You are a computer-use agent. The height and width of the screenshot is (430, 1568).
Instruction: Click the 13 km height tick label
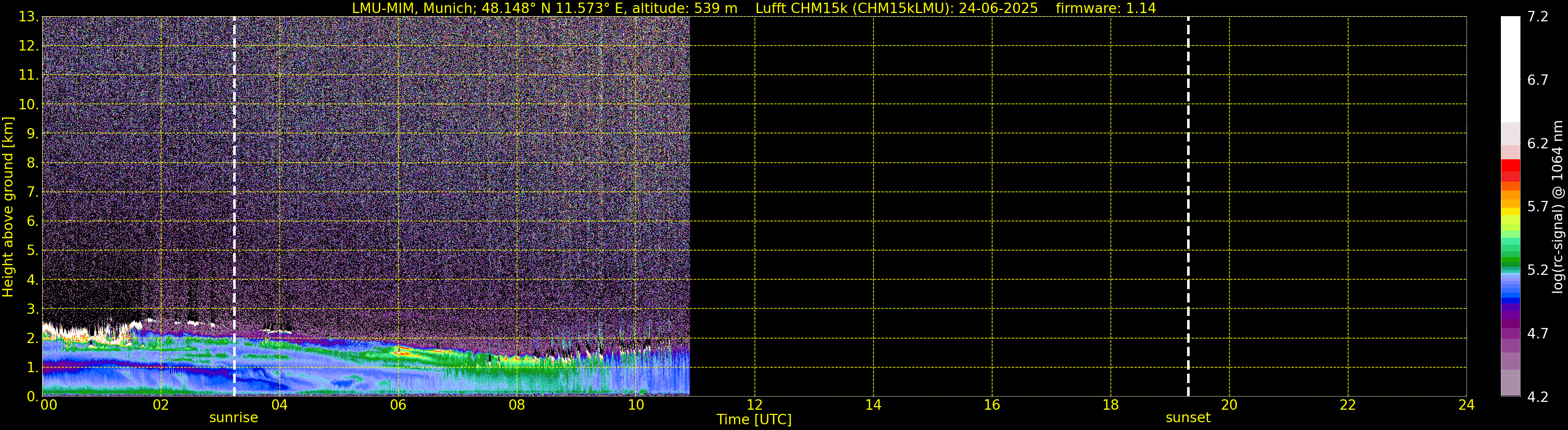point(28,17)
